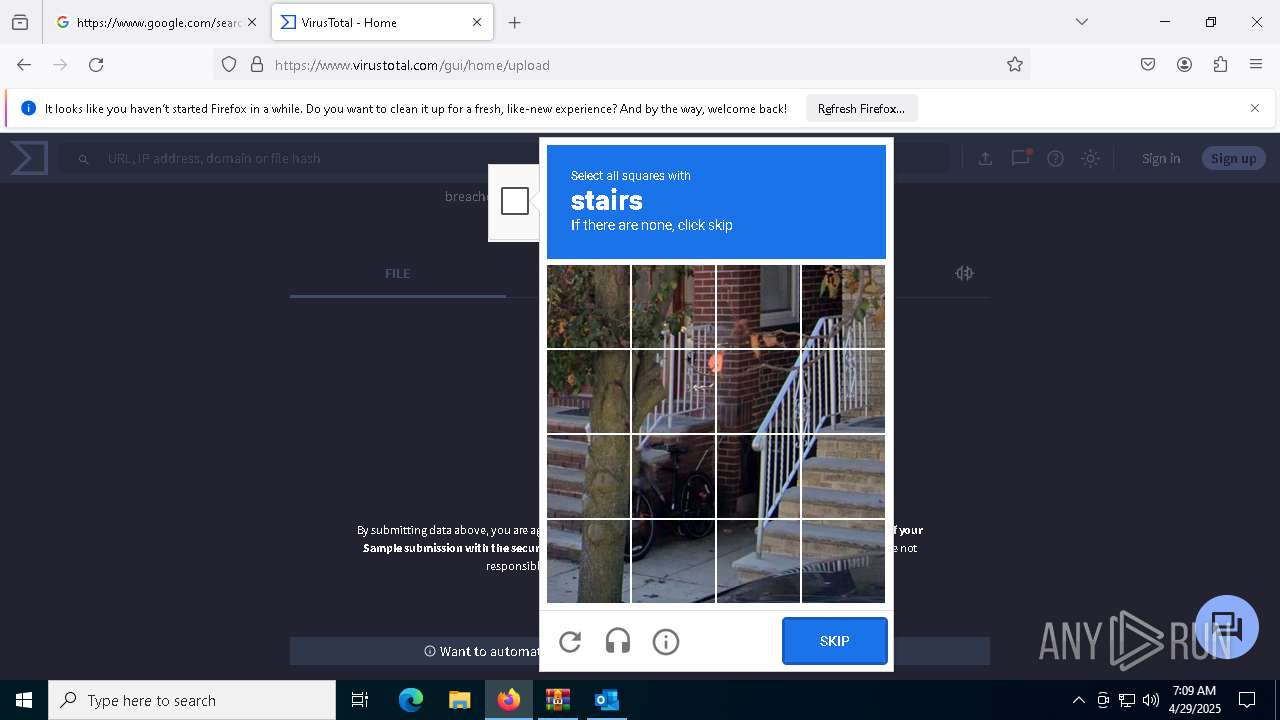Show hidden system tray icons

coord(1078,700)
